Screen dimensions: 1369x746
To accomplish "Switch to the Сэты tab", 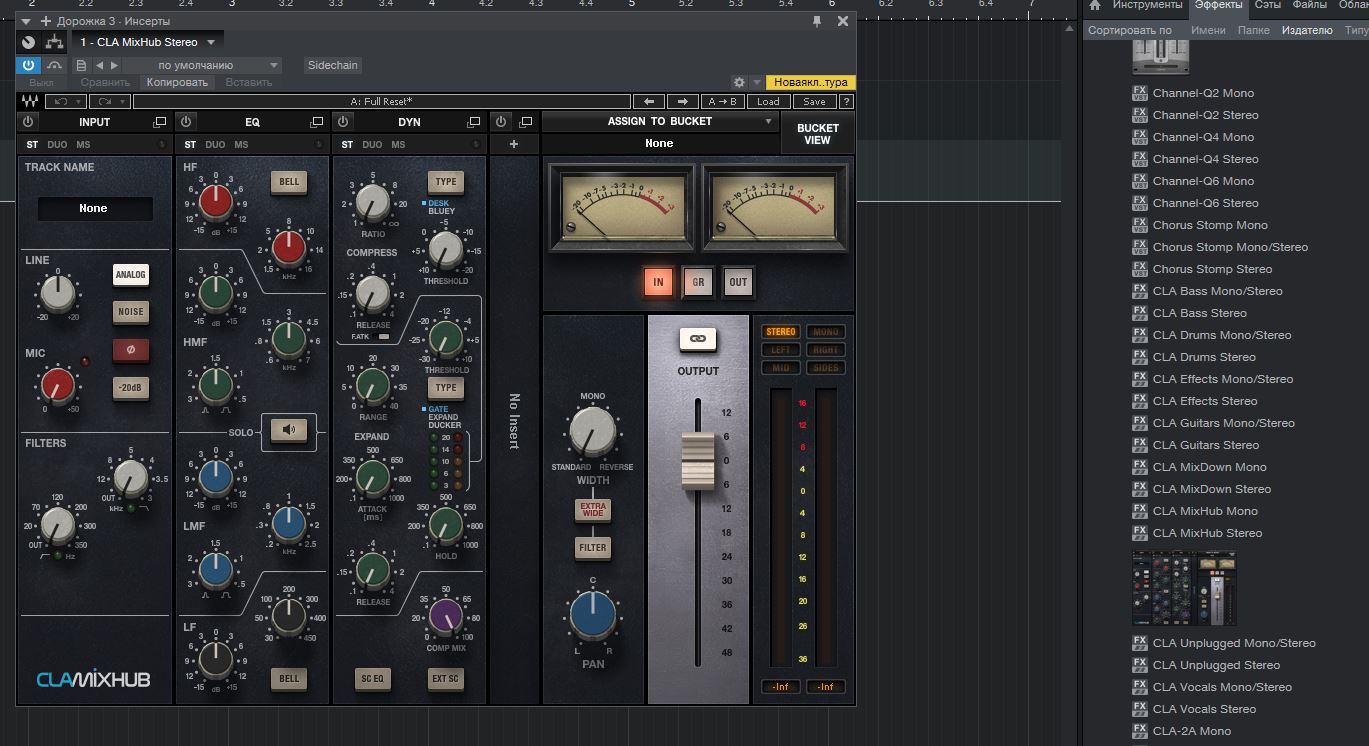I will click(1267, 6).
